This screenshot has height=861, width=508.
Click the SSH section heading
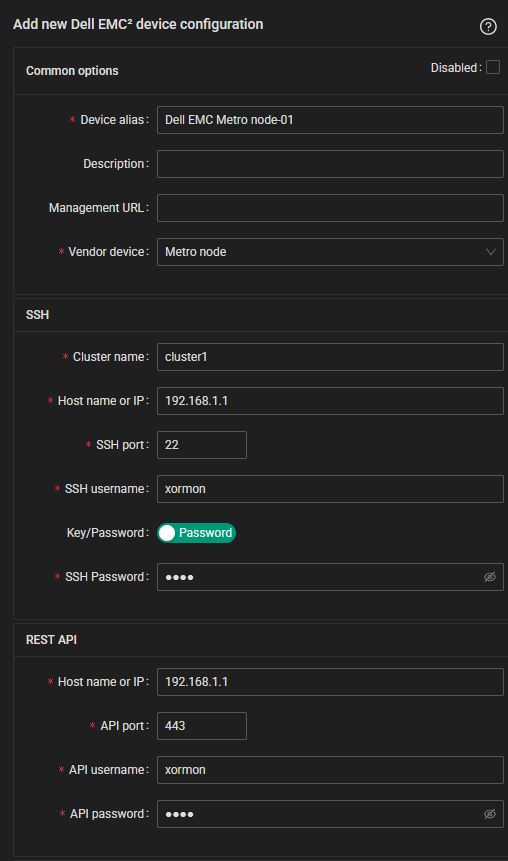37,315
